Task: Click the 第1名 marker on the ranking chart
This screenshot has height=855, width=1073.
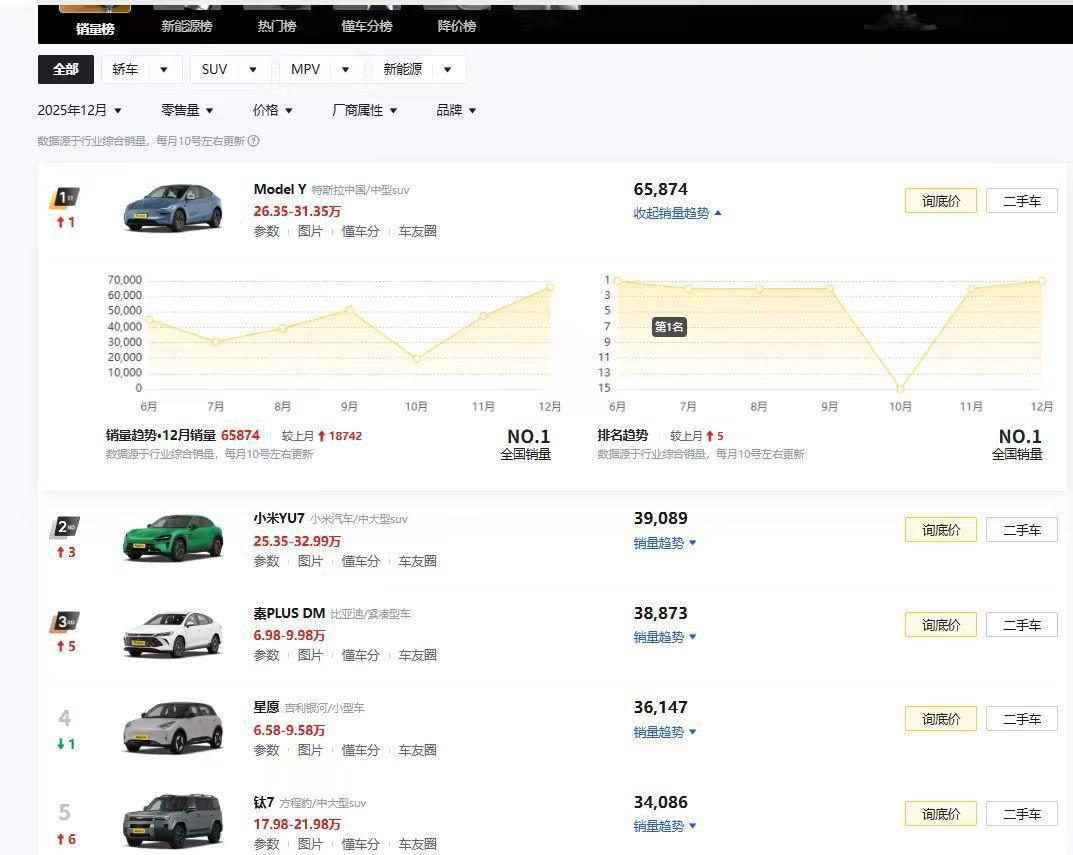Action: tap(668, 326)
